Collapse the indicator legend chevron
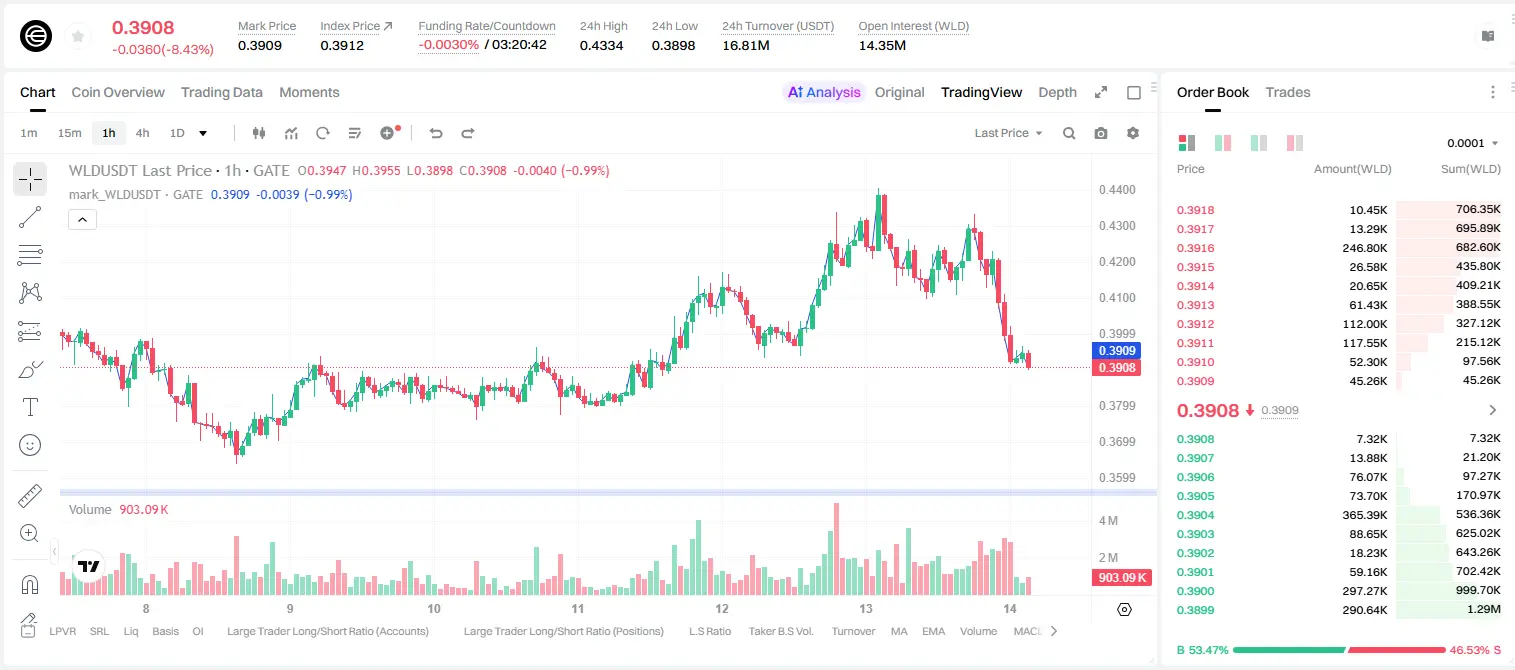Screen dimensions: 1515x670 tap(82, 219)
